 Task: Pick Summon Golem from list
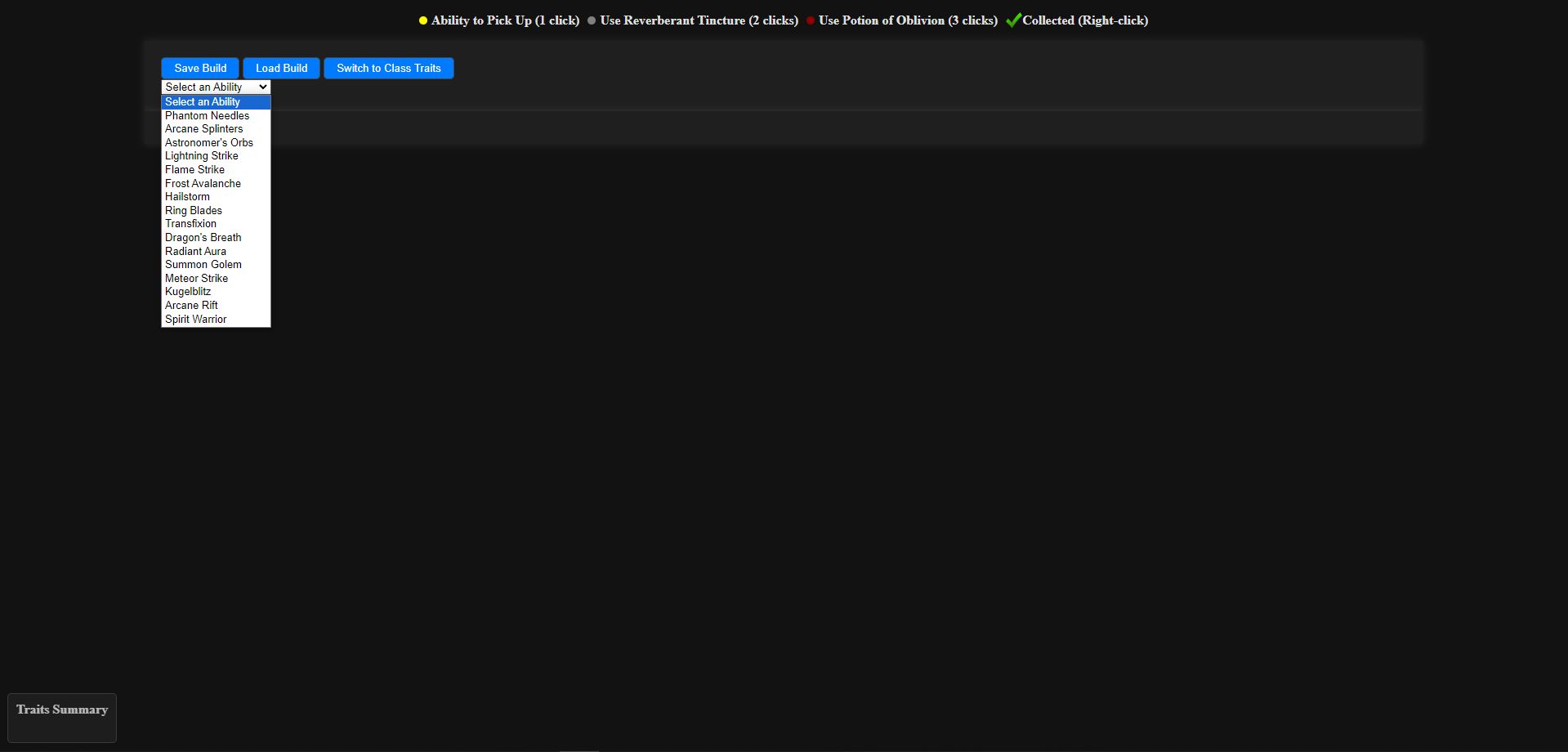click(216, 265)
